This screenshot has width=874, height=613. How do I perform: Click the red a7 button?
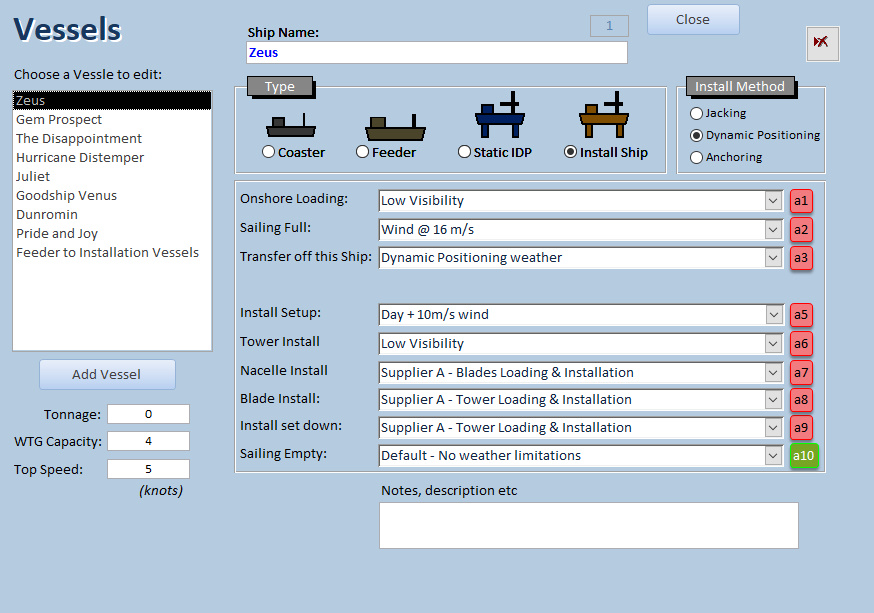click(801, 372)
